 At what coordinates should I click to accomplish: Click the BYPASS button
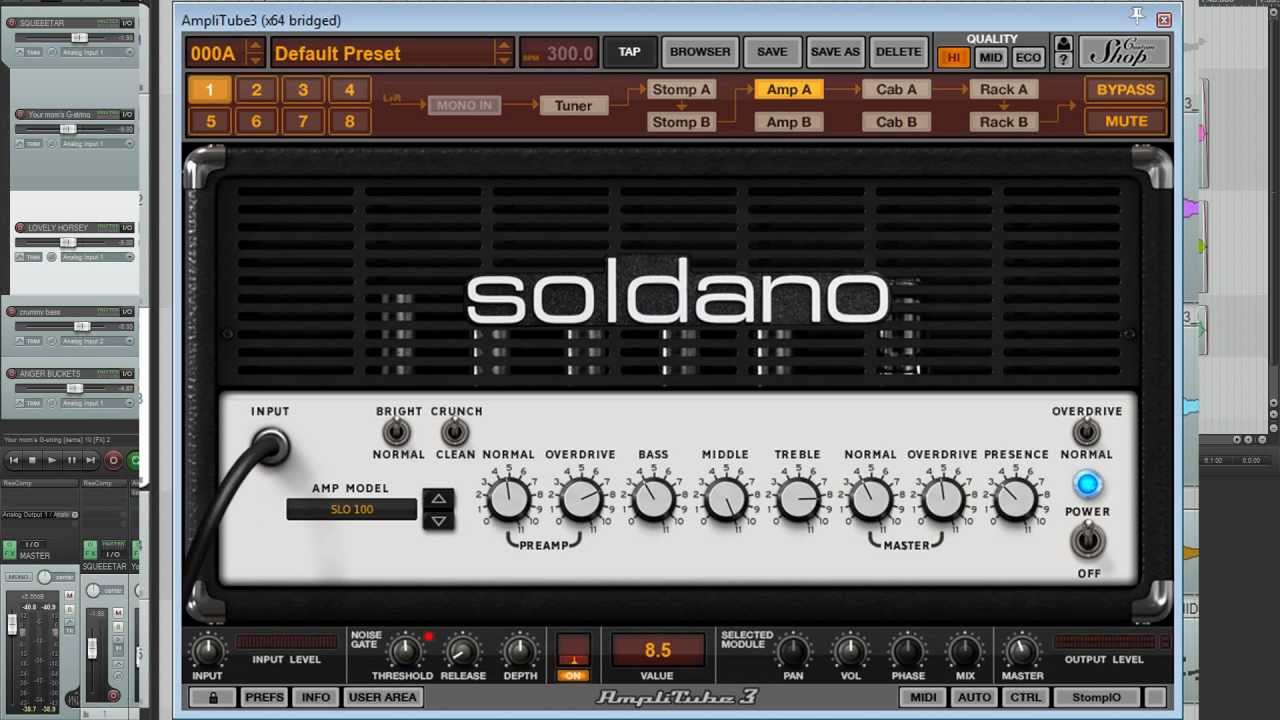pyautogui.click(x=1125, y=89)
